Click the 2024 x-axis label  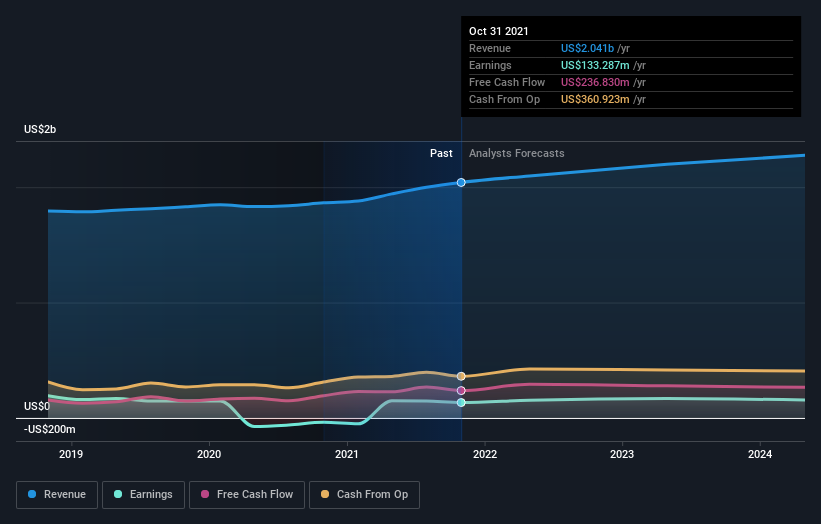pos(760,454)
